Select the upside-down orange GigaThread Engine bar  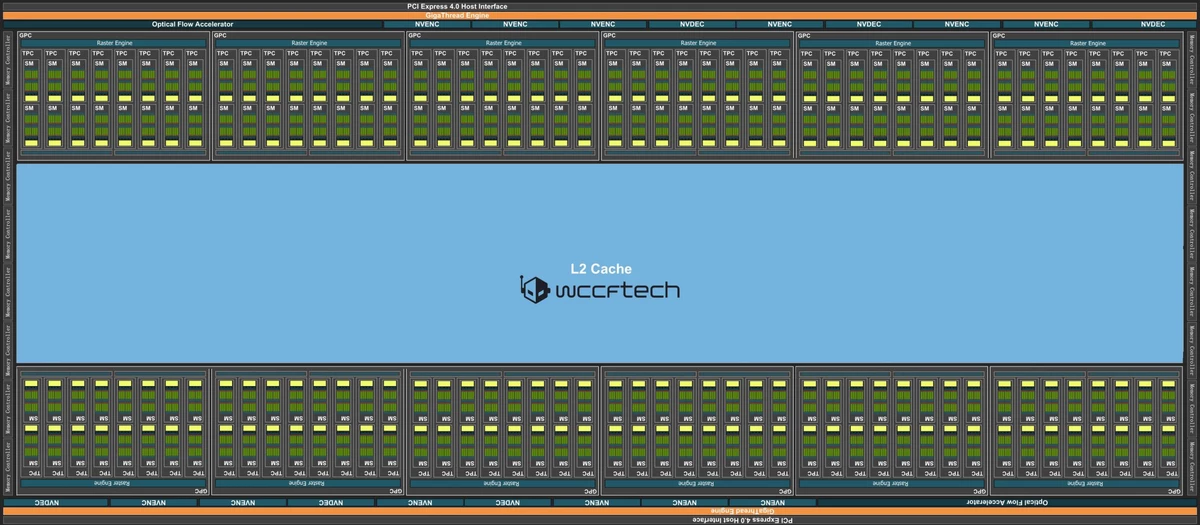tap(599, 510)
